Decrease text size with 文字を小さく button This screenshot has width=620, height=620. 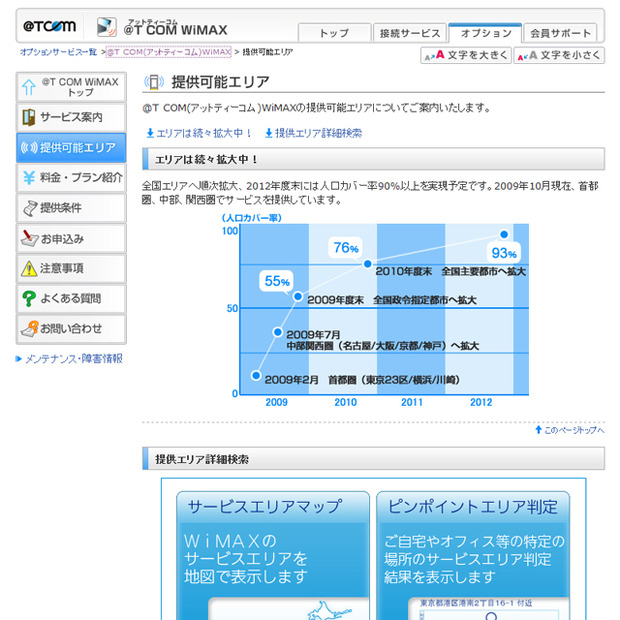click(559, 55)
